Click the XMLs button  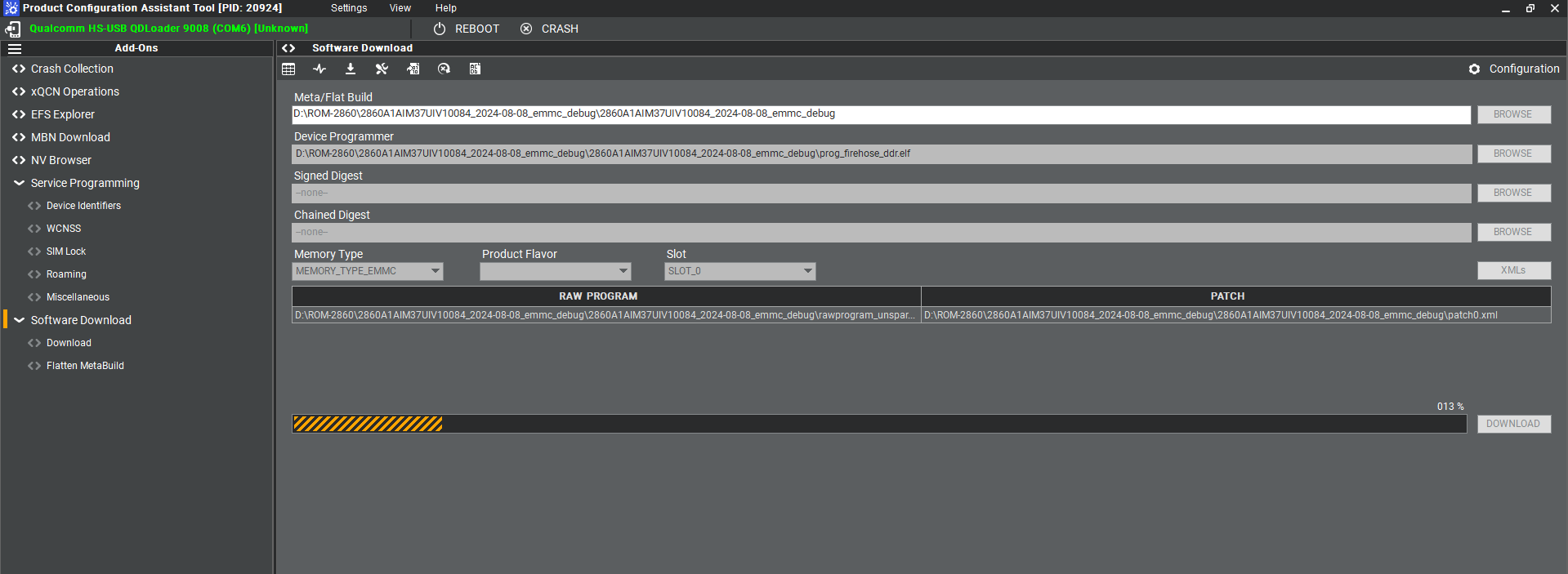[x=1513, y=270]
